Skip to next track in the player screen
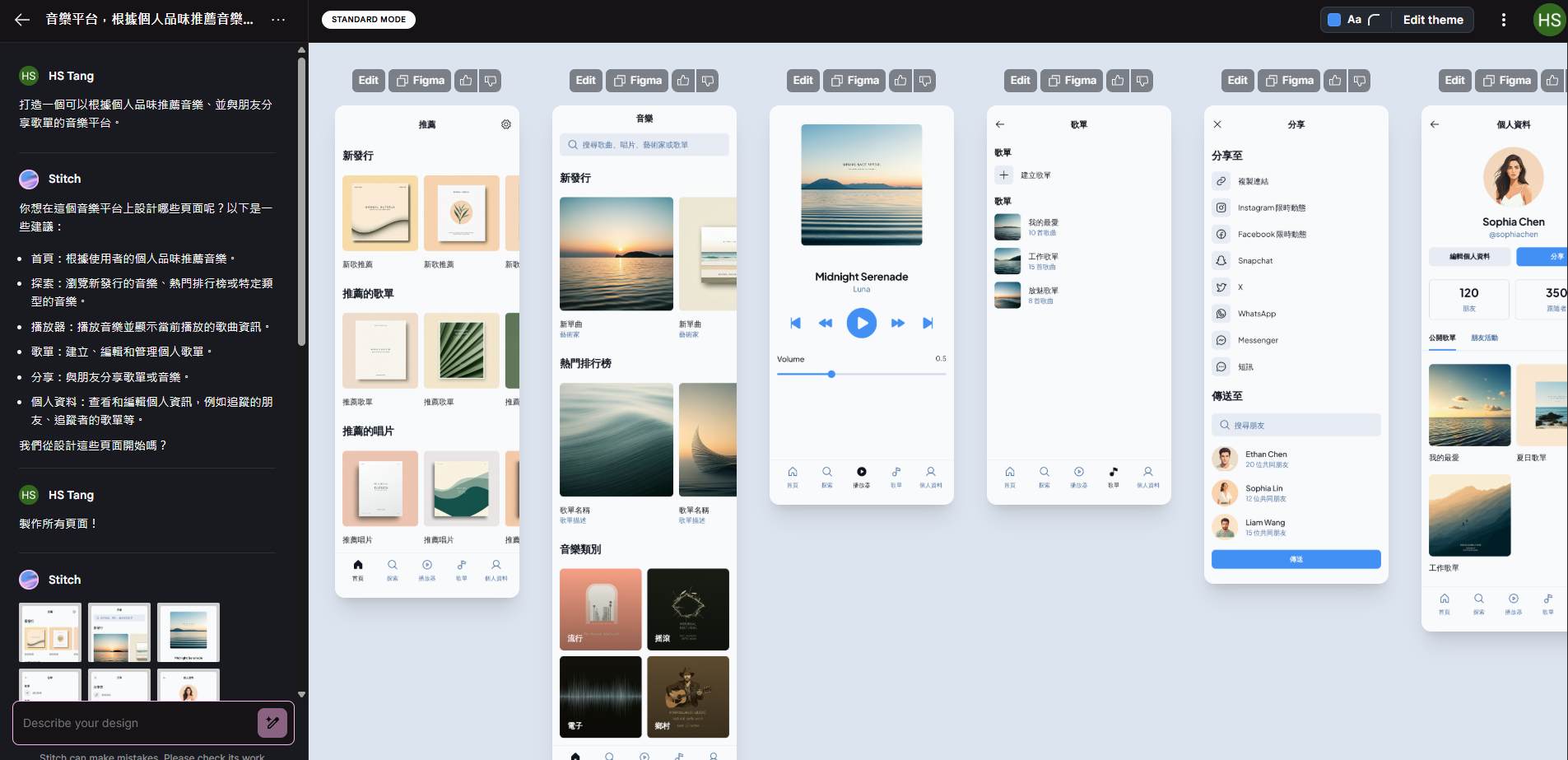This screenshot has width=1568, height=760. click(928, 324)
